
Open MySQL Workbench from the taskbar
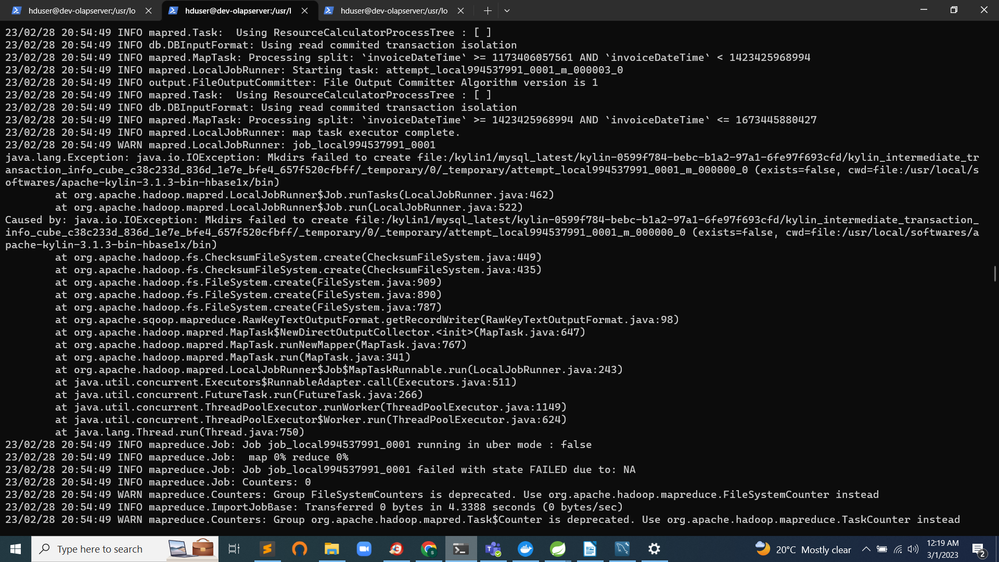(x=622, y=549)
